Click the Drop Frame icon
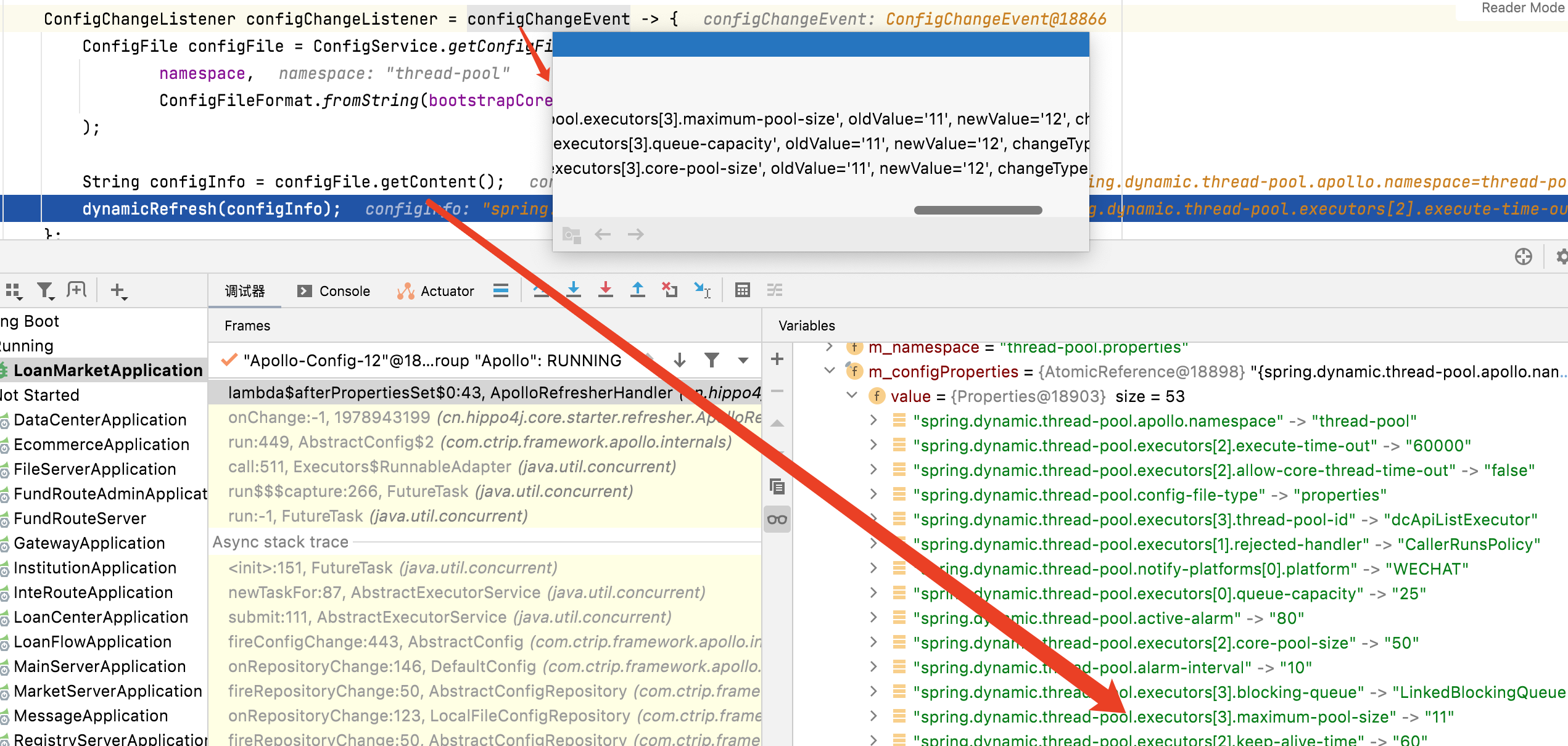The height and width of the screenshot is (746, 1568). coord(670,290)
